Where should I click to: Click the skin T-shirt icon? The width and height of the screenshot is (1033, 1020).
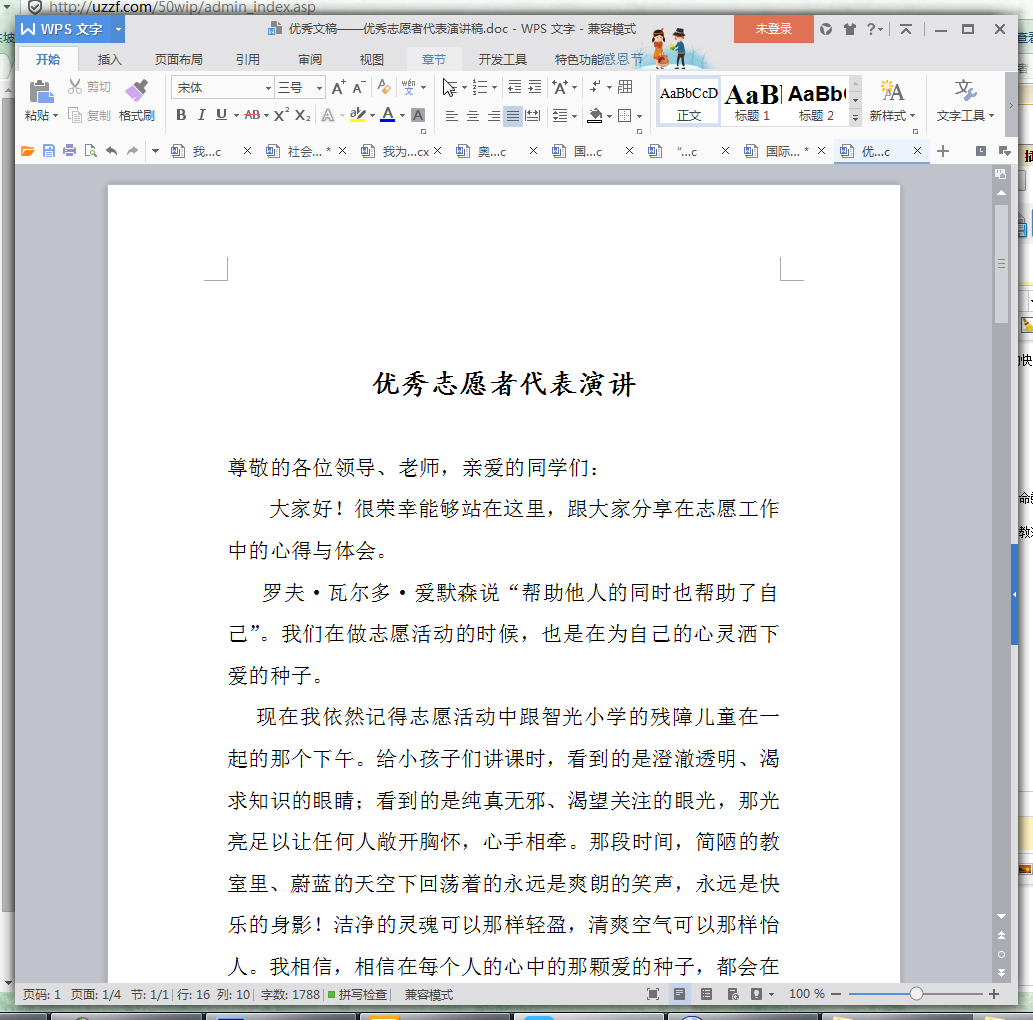(x=850, y=29)
